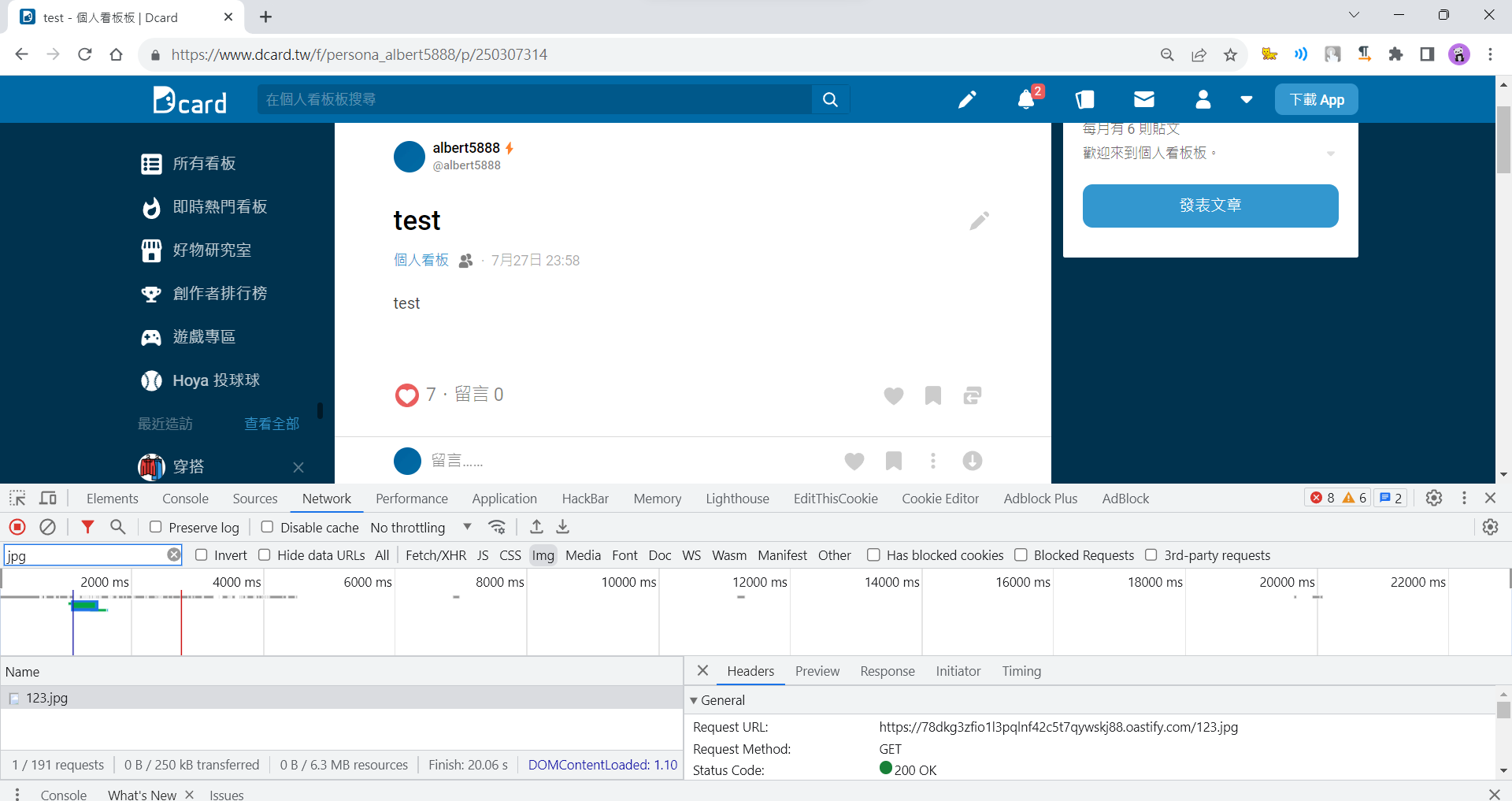Image resolution: width=1512 pixels, height=801 pixels.
Task: Click the export HAR download icon
Action: 563,527
